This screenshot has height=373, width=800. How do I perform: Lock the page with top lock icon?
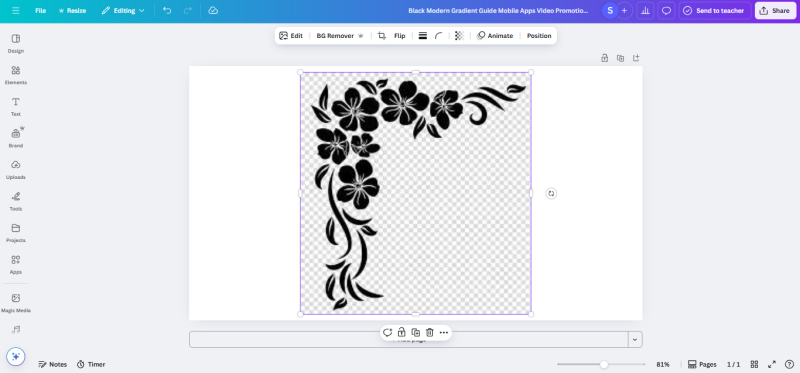pos(605,58)
